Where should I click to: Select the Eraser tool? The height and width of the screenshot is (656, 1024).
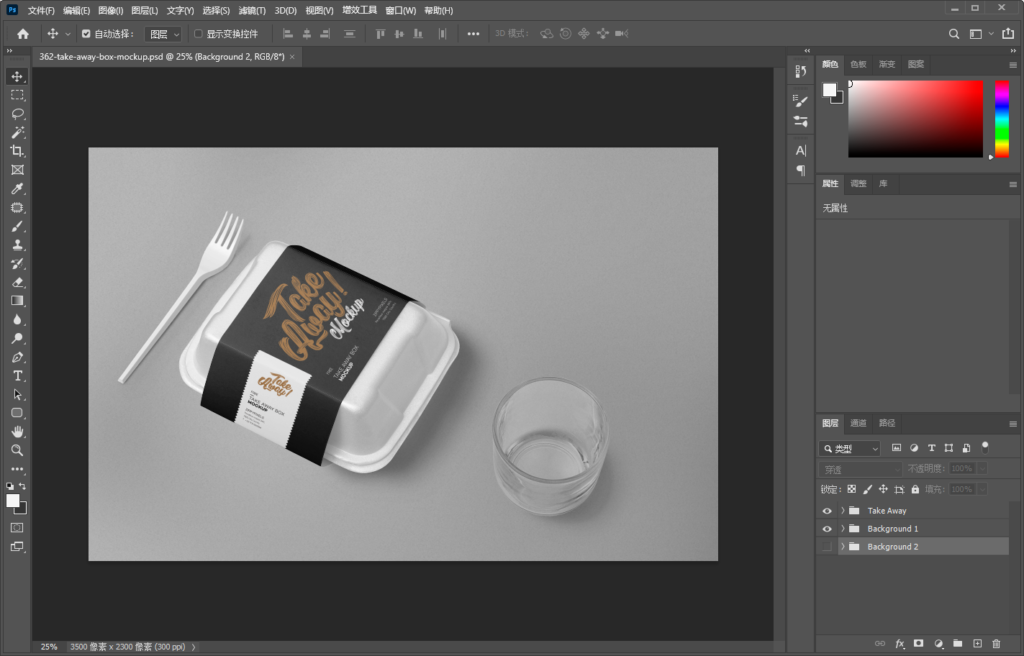(x=17, y=282)
